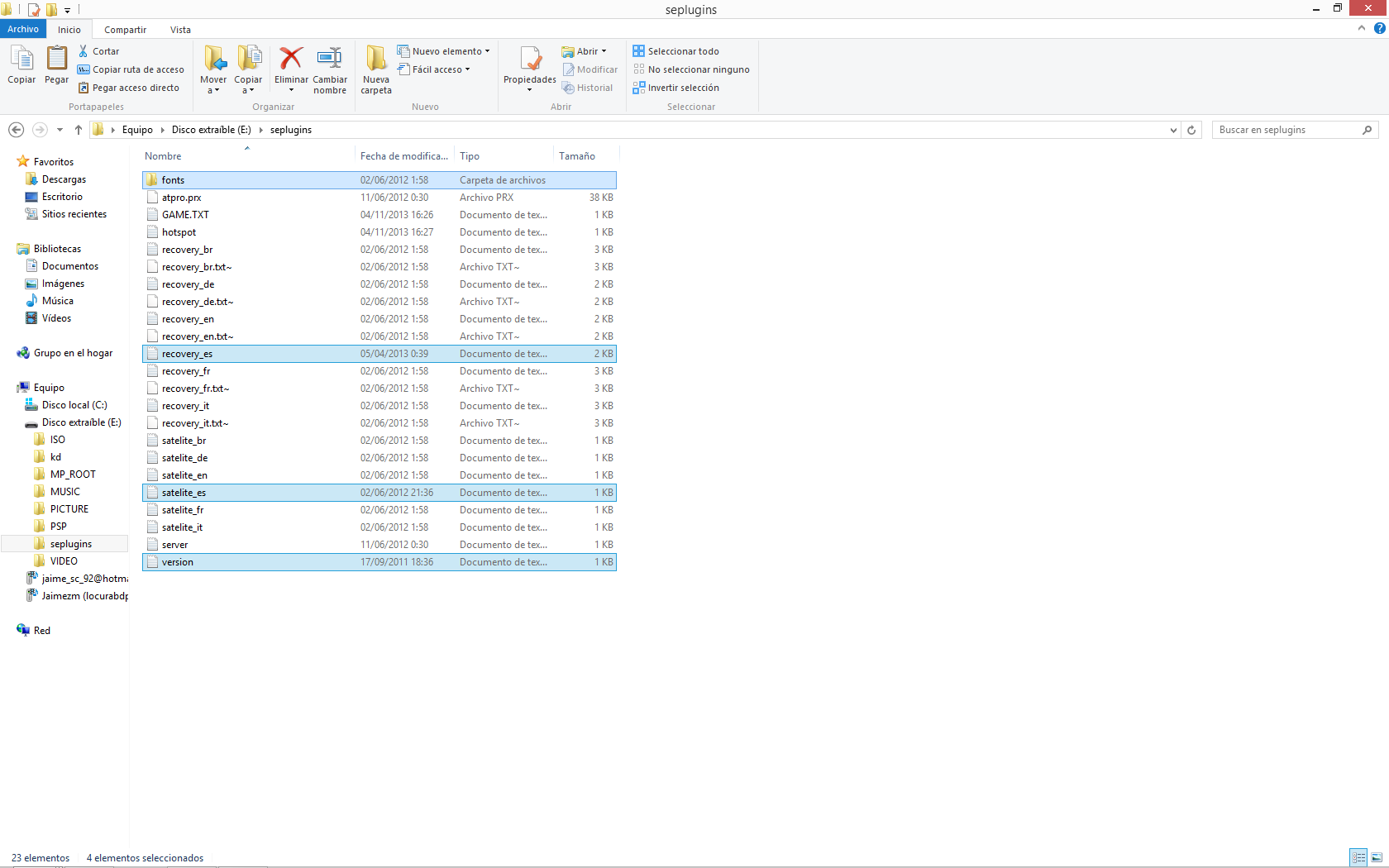This screenshot has height=868, width=1389.
Task: Create a folder with Nueva carpeta icon
Action: click(376, 59)
